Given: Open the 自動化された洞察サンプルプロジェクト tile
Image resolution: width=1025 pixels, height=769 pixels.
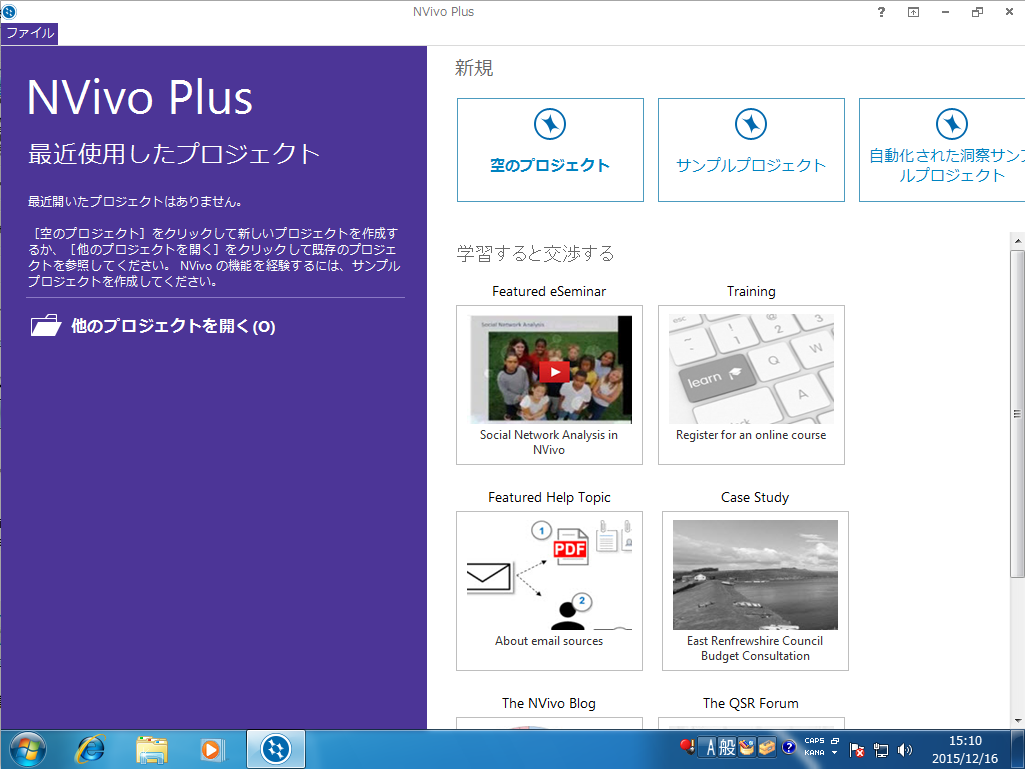Looking at the screenshot, I should pos(942,150).
